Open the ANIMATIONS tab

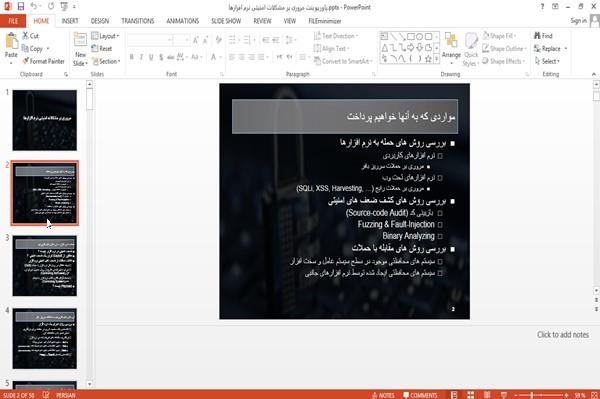coord(183,21)
